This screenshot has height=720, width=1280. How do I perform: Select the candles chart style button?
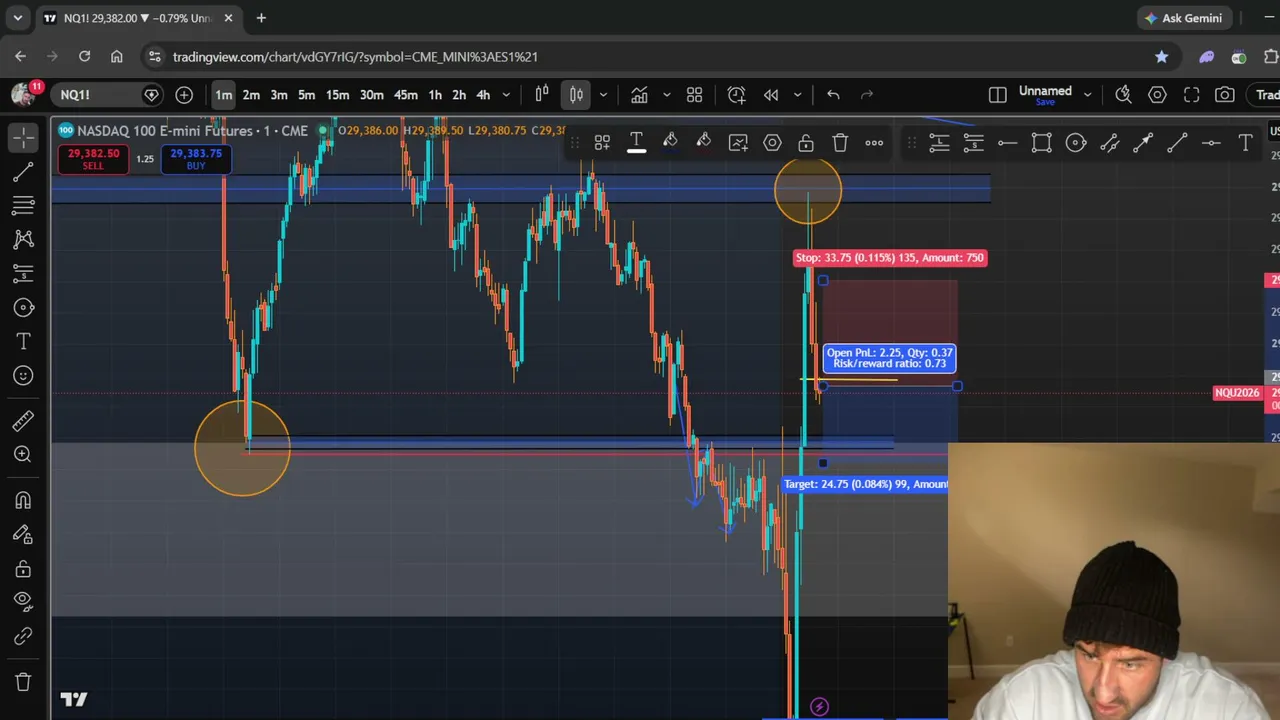pyautogui.click(x=577, y=95)
